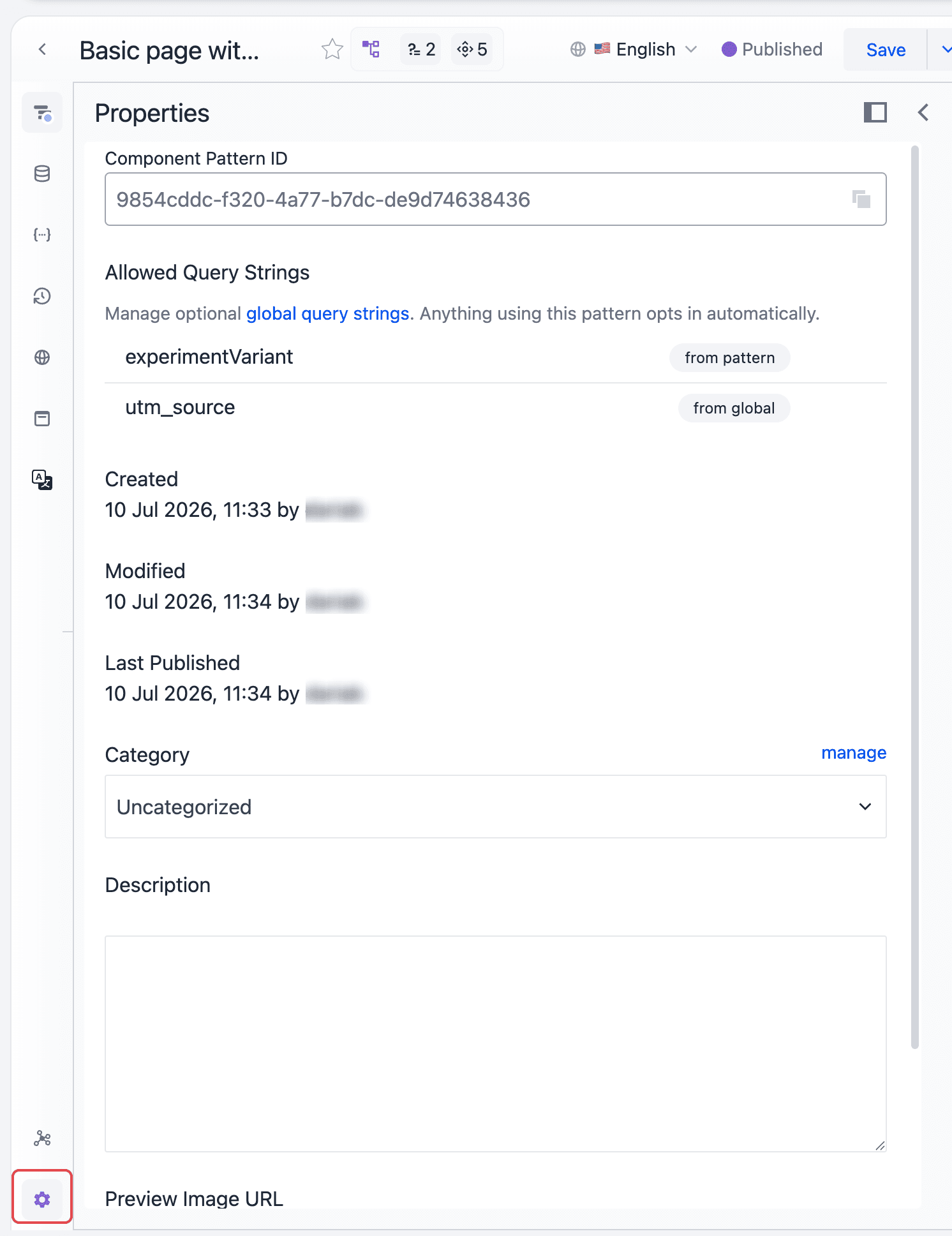Open the structure panel in sidebar
This screenshot has height=1236, width=952.
point(42,113)
